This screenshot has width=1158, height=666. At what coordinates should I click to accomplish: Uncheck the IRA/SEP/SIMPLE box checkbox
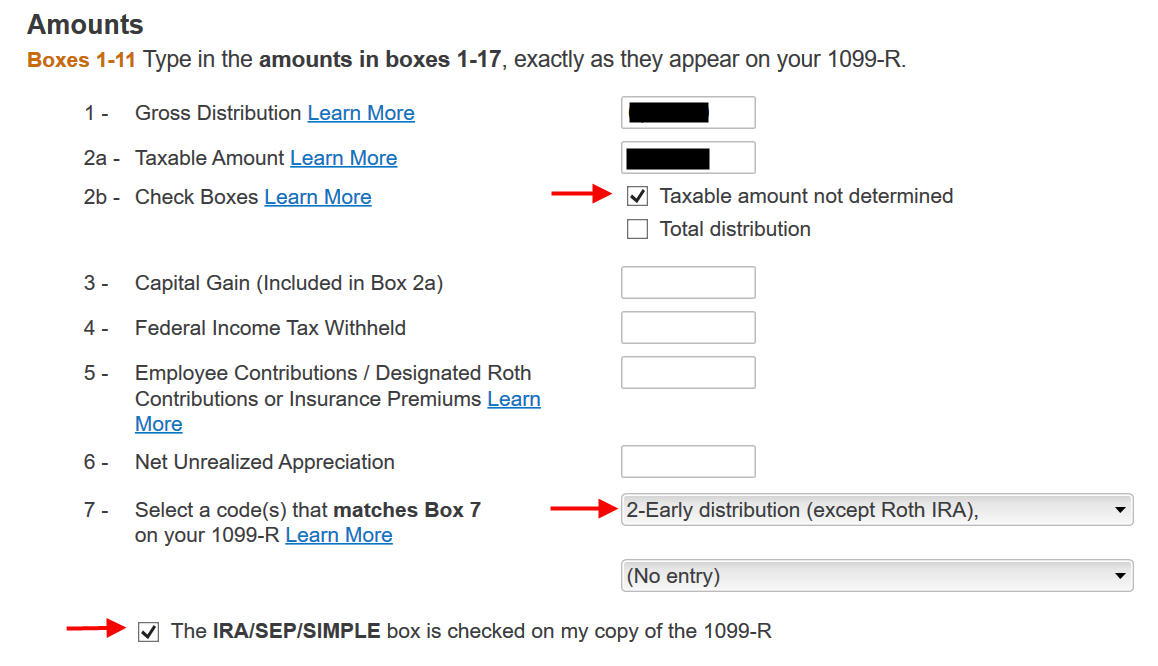click(x=147, y=631)
